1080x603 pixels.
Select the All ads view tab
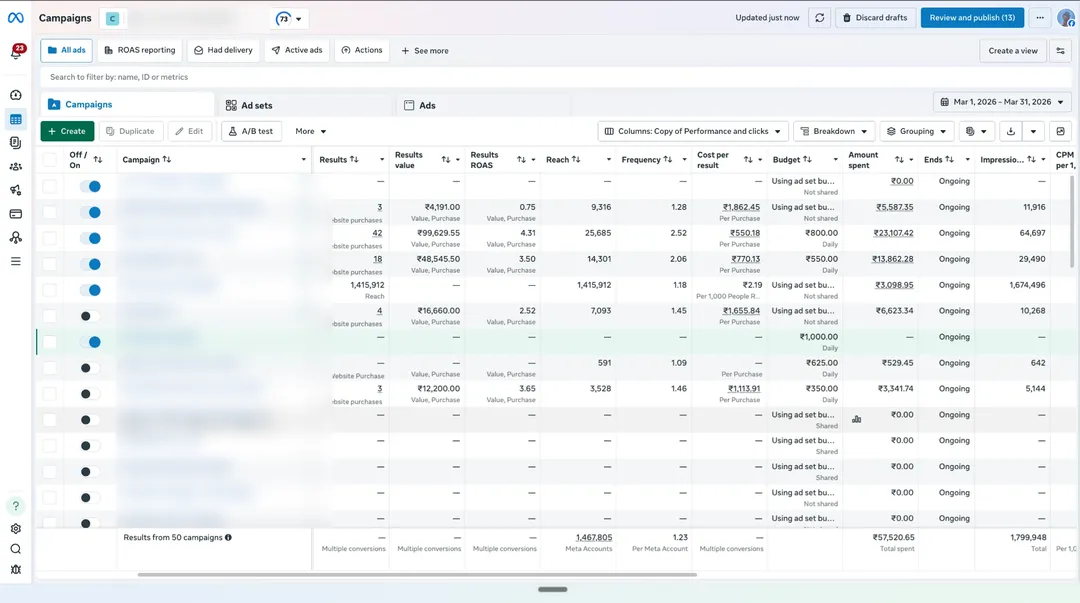[x=67, y=50]
